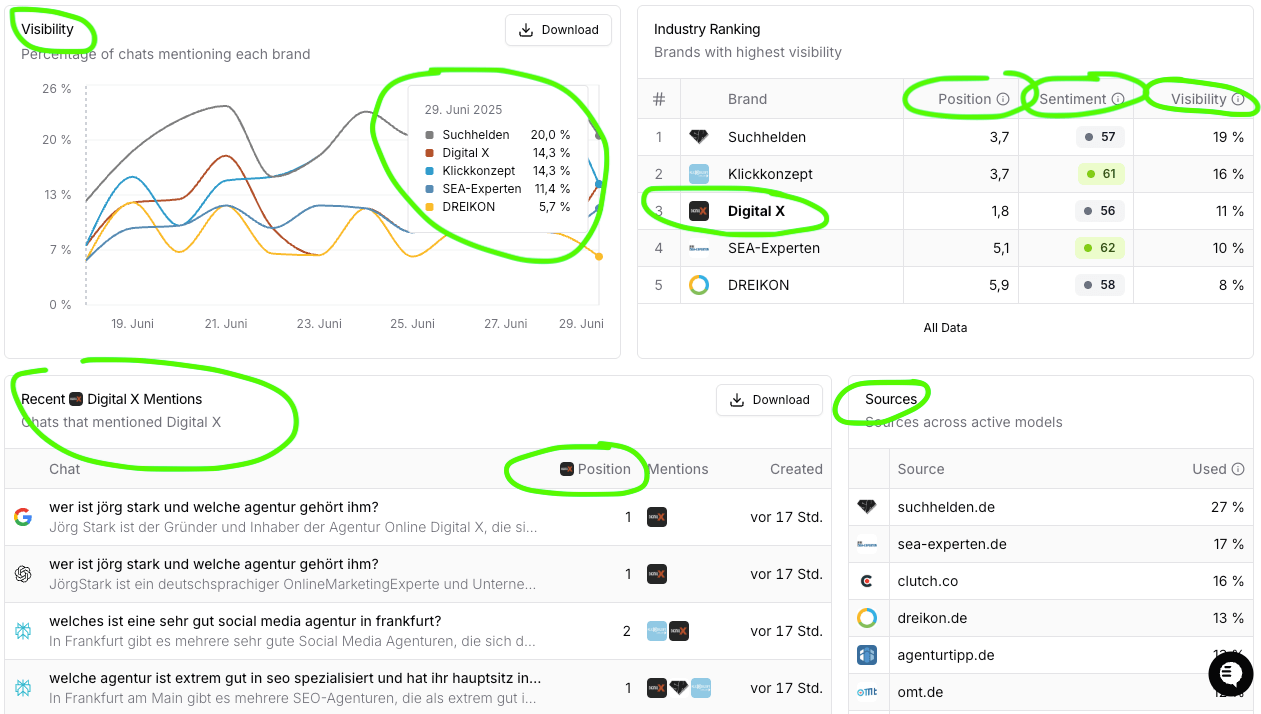
Task: Click the Used column info icon
Action: pos(1238,469)
